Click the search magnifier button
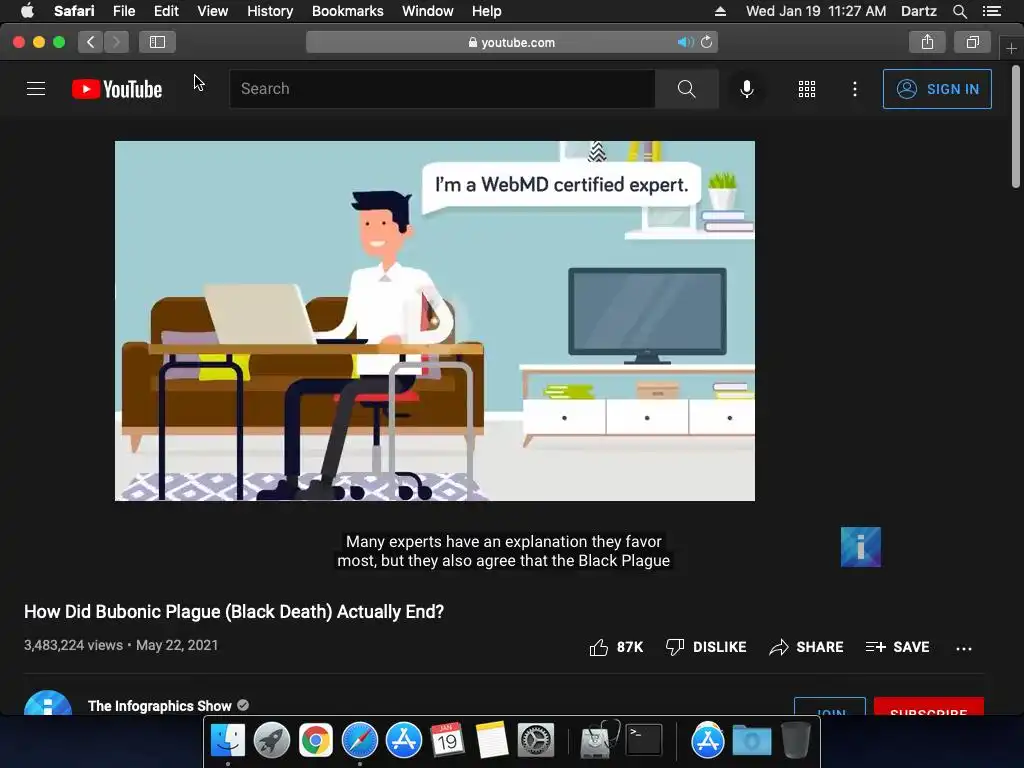1024x768 pixels. click(686, 89)
